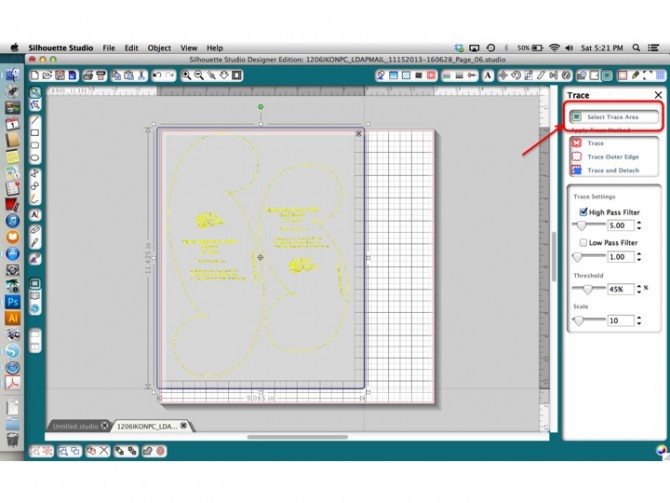Open the Trace window icon in toolbar
Screen dimensions: 670x503
point(607,76)
